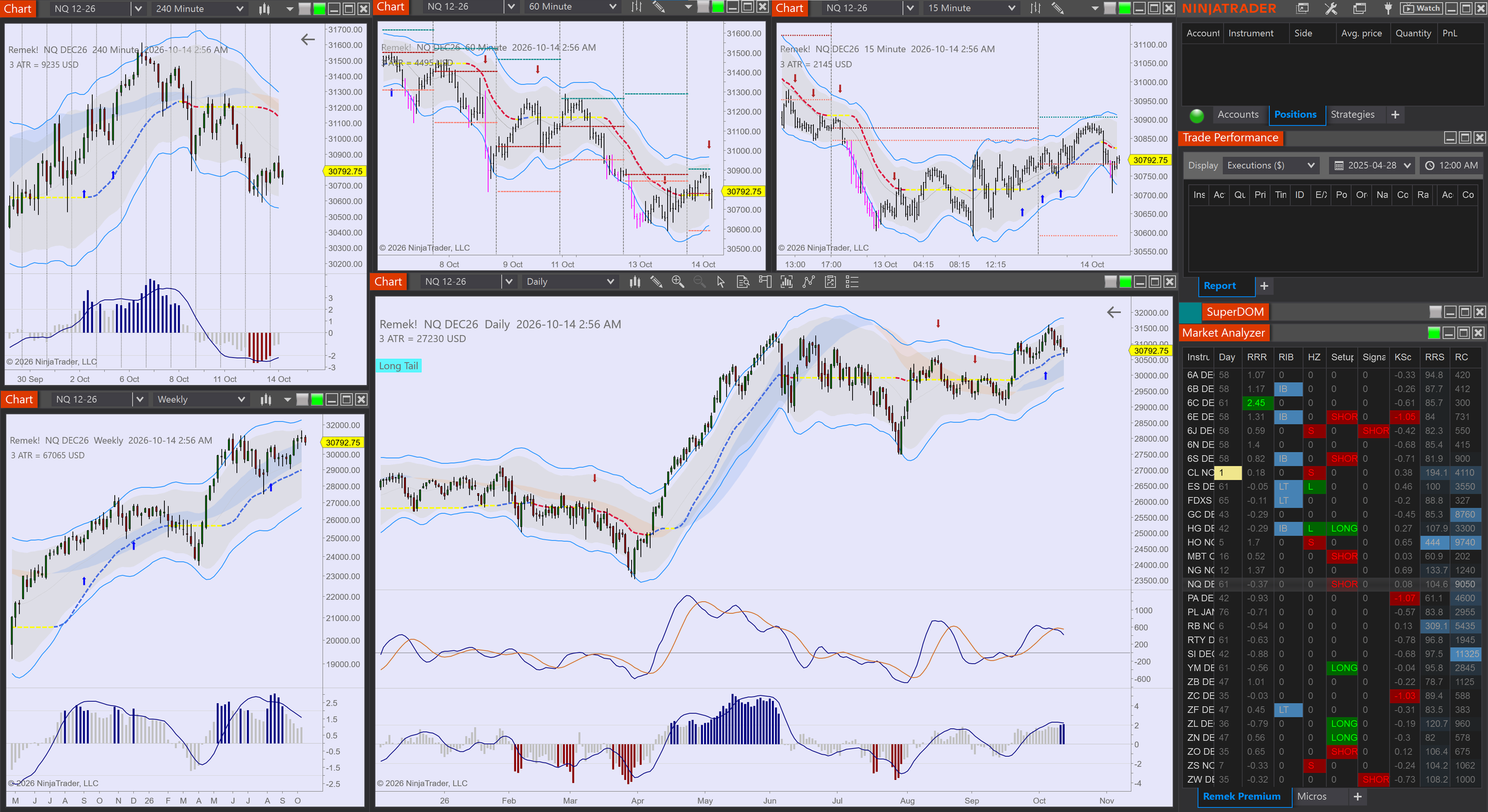Toggle the gray interval link on the Daily chart
The width and height of the screenshot is (1488, 812).
tap(1111, 282)
